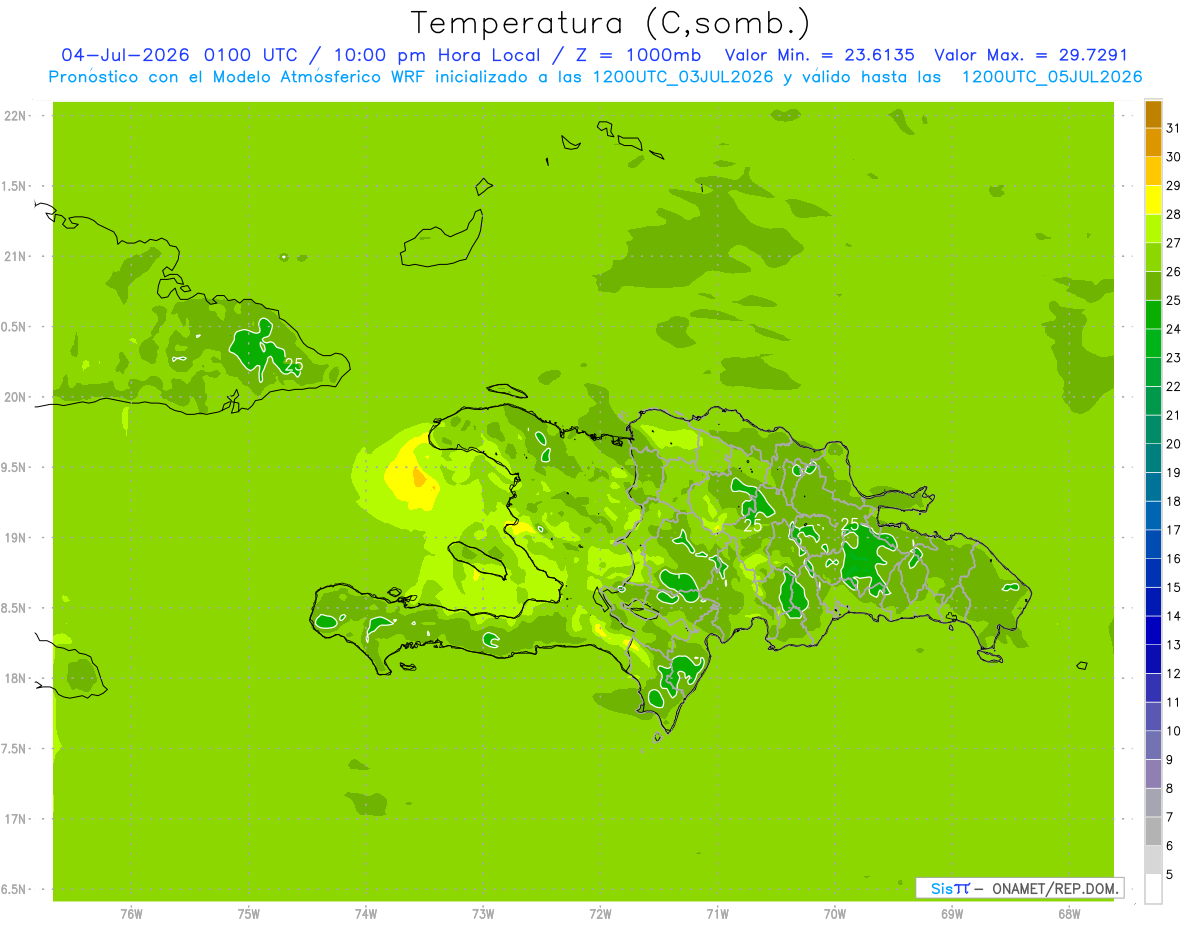
Task: Click the "Z = 1000mb" level text
Action: (x=636, y=55)
